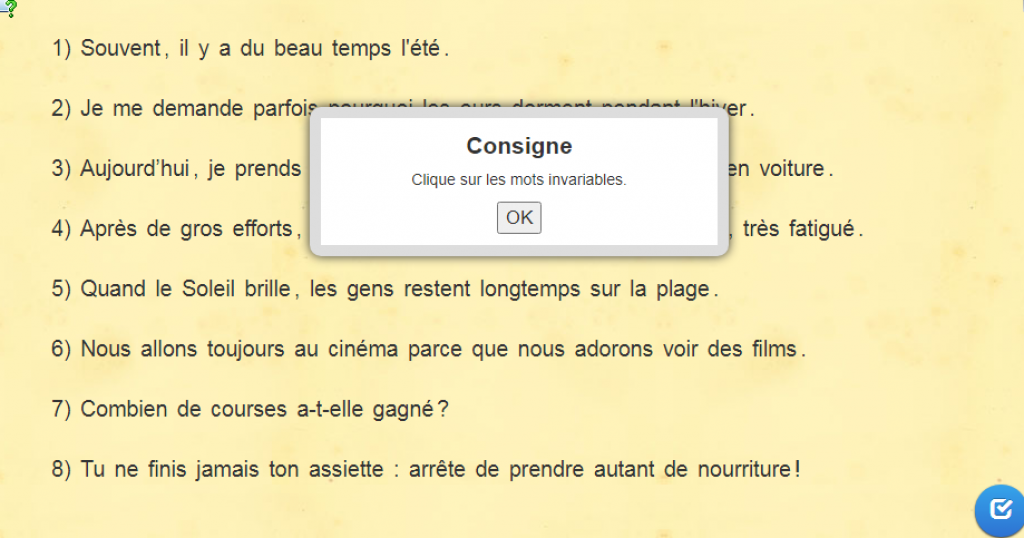Viewport: 1024px width, 538px height.
Task: Select the word "nourriture" in sentence 8
Action: [745, 469]
